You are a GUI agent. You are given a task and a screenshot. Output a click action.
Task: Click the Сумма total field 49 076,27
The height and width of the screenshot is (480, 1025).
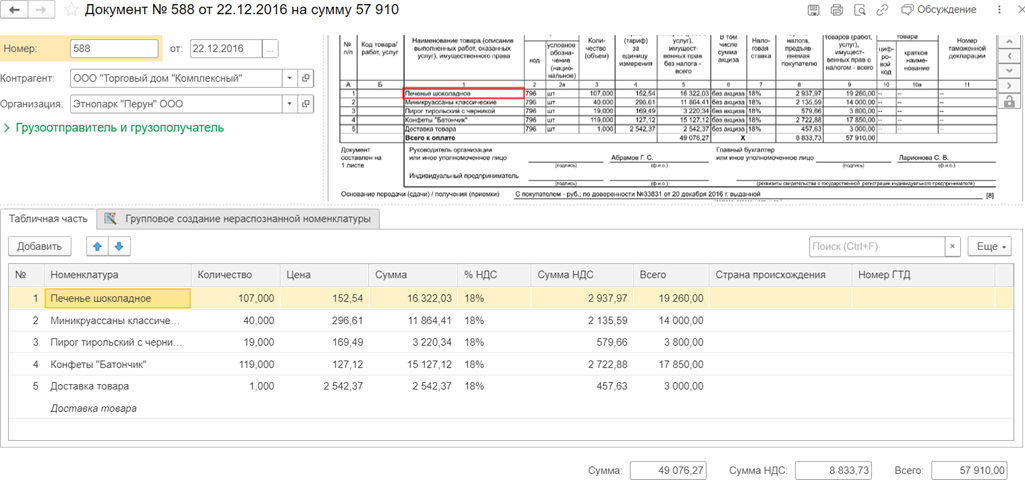[668, 470]
